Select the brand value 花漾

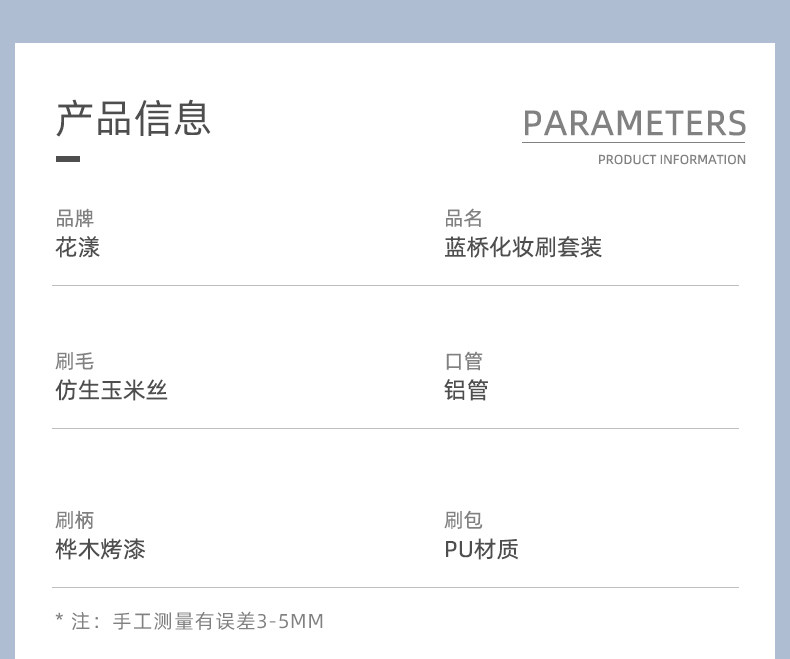coord(78,248)
